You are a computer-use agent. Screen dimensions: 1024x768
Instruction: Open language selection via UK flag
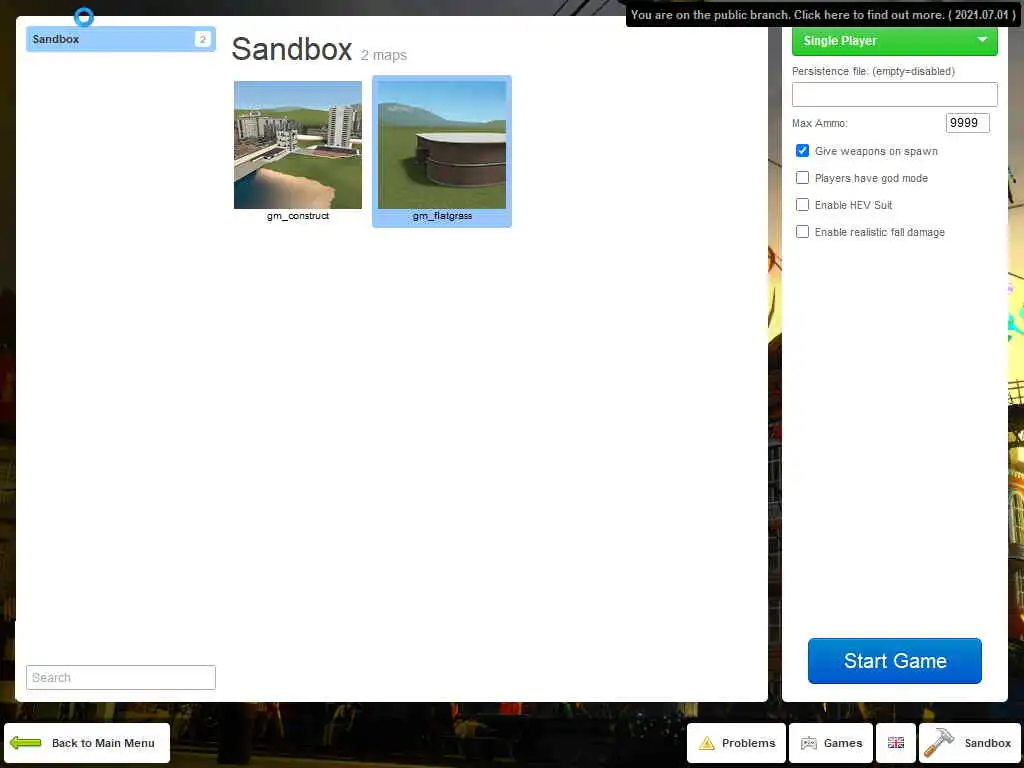point(896,743)
